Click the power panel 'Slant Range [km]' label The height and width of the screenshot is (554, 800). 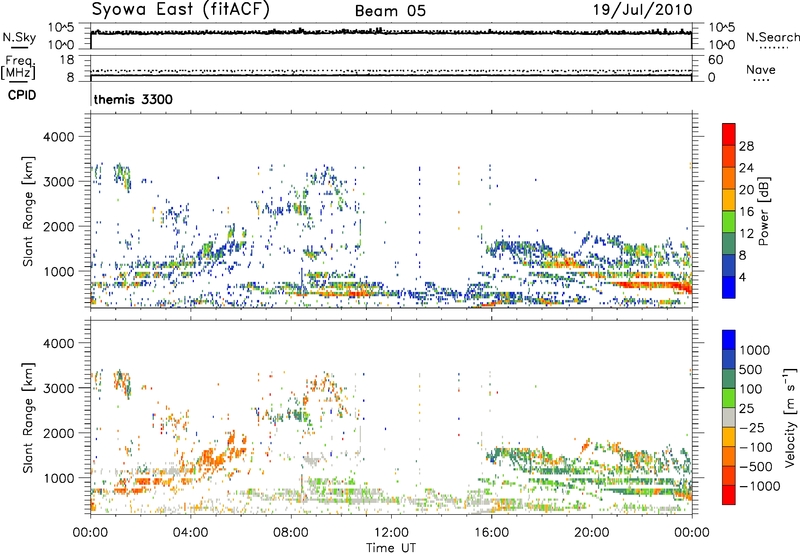coord(28,211)
